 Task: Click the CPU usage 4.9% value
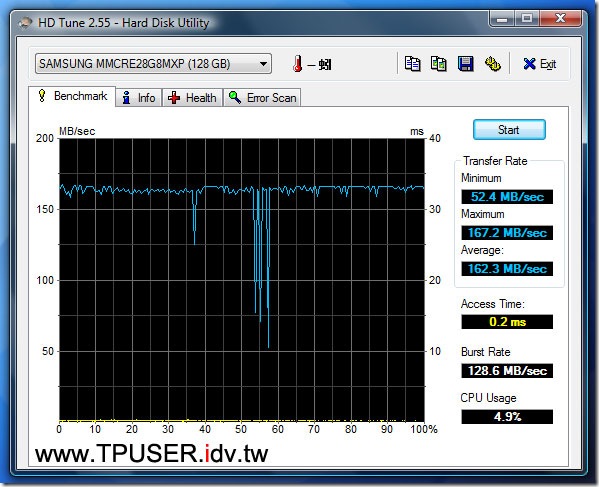coord(507,416)
